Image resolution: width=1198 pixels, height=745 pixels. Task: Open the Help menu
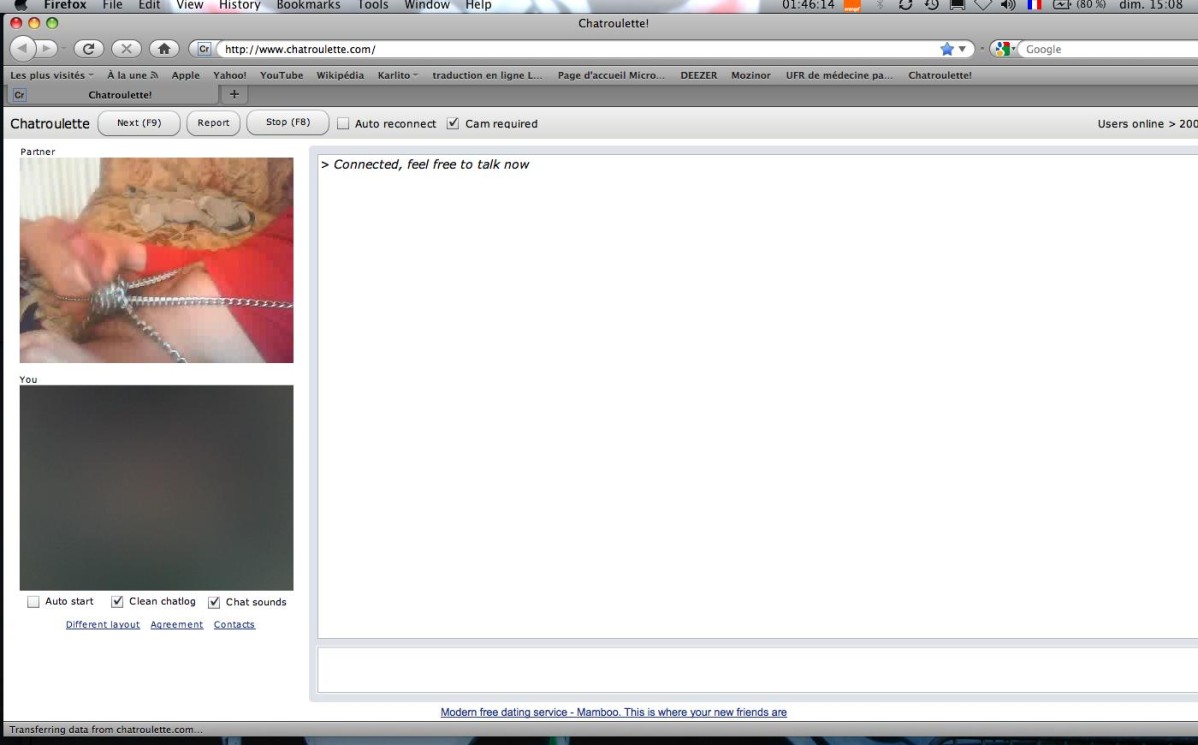(x=478, y=5)
